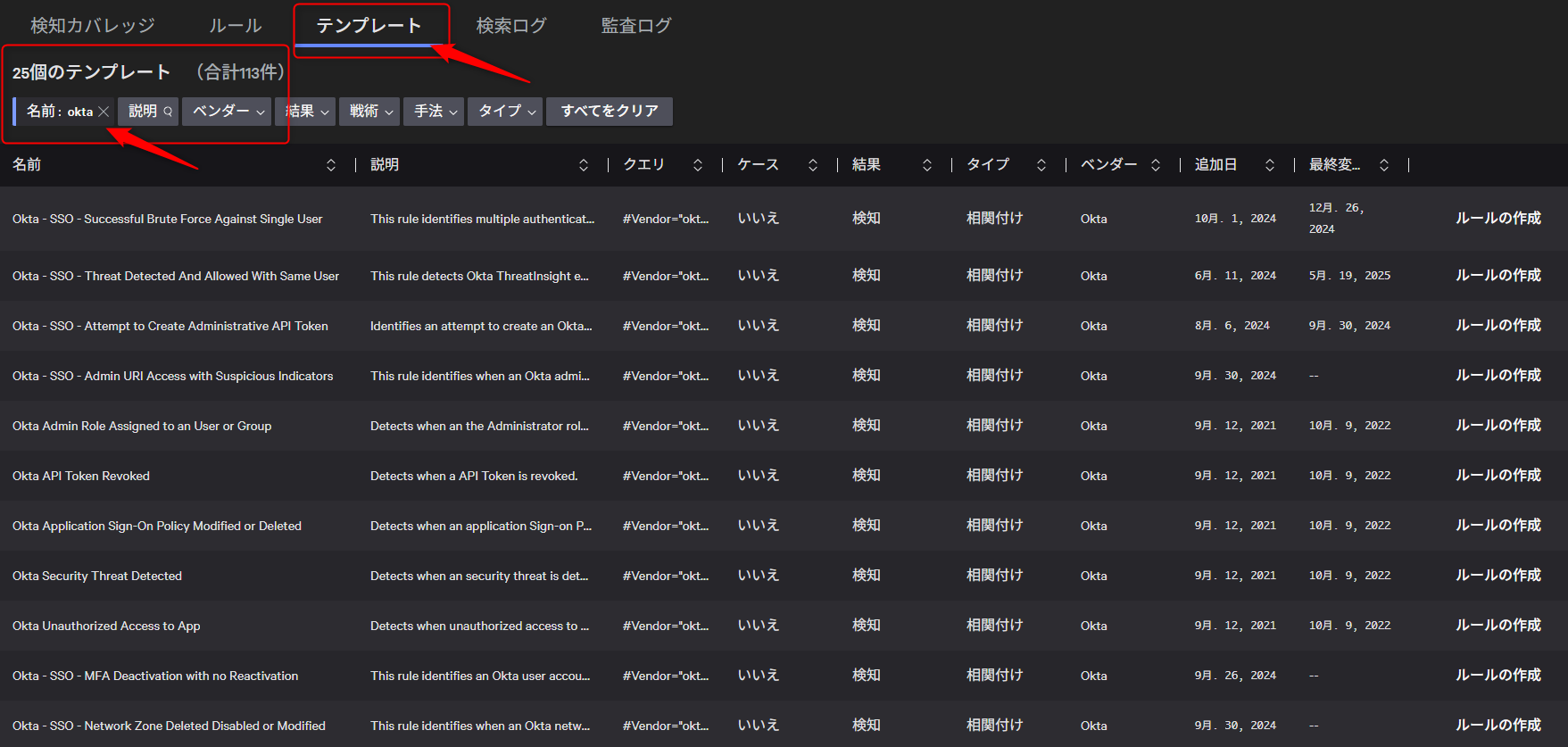The image size is (1568, 747).
Task: Remove the 名前: okta filter chip
Action: click(104, 112)
